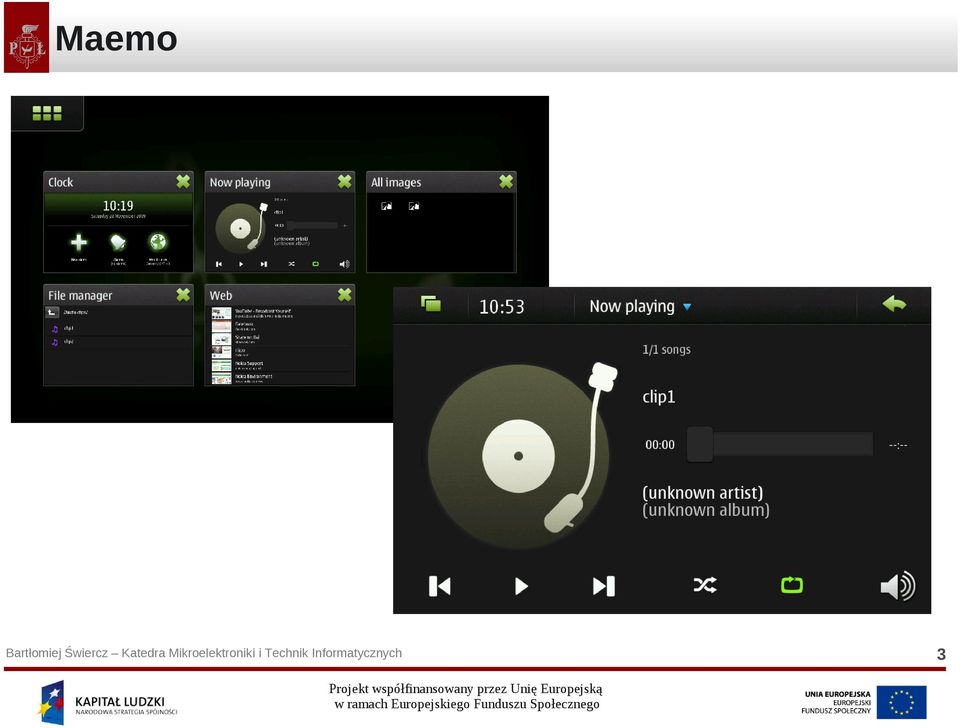Viewport: 960px width, 728px height.
Task: Click the New alarm plus icon in Clock
Action: pyautogui.click(x=78, y=242)
